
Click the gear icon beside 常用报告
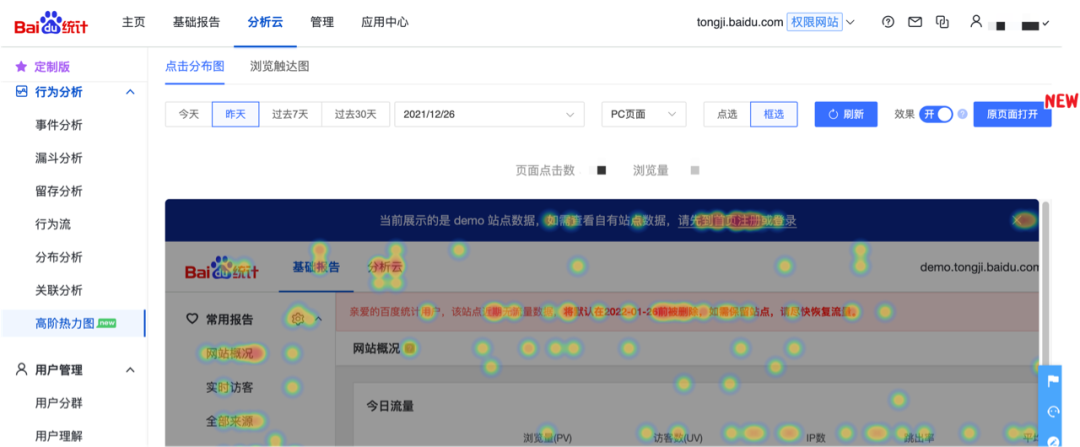point(298,319)
